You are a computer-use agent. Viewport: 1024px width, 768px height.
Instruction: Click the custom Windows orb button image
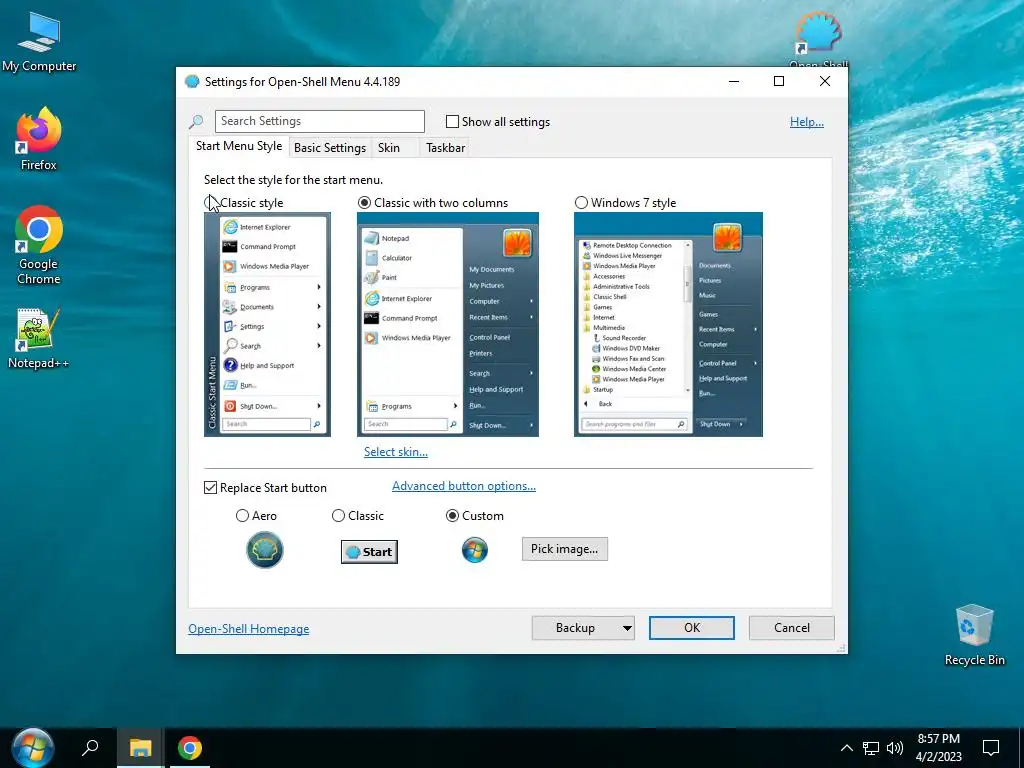[475, 550]
